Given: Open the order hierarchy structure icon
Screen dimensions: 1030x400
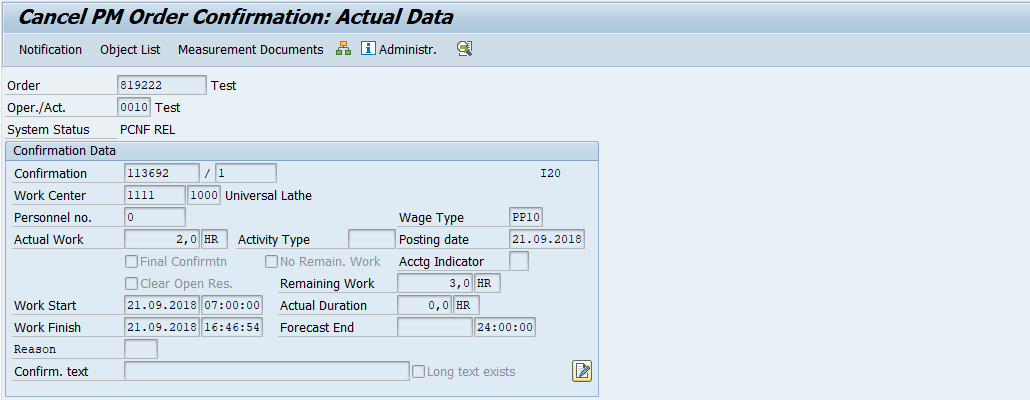Looking at the screenshot, I should coord(344,49).
